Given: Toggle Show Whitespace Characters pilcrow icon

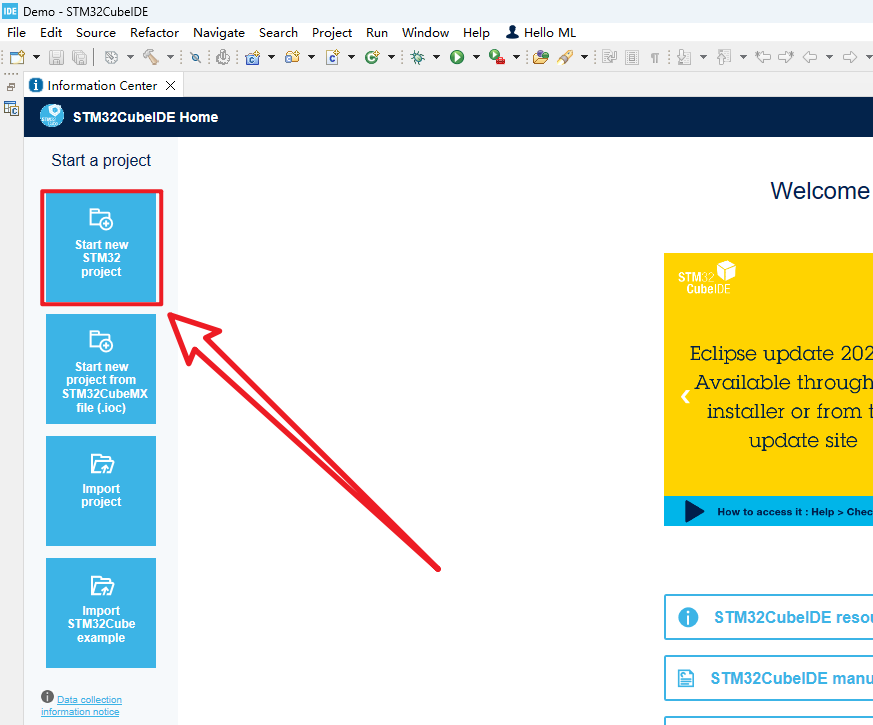Looking at the screenshot, I should pyautogui.click(x=655, y=57).
